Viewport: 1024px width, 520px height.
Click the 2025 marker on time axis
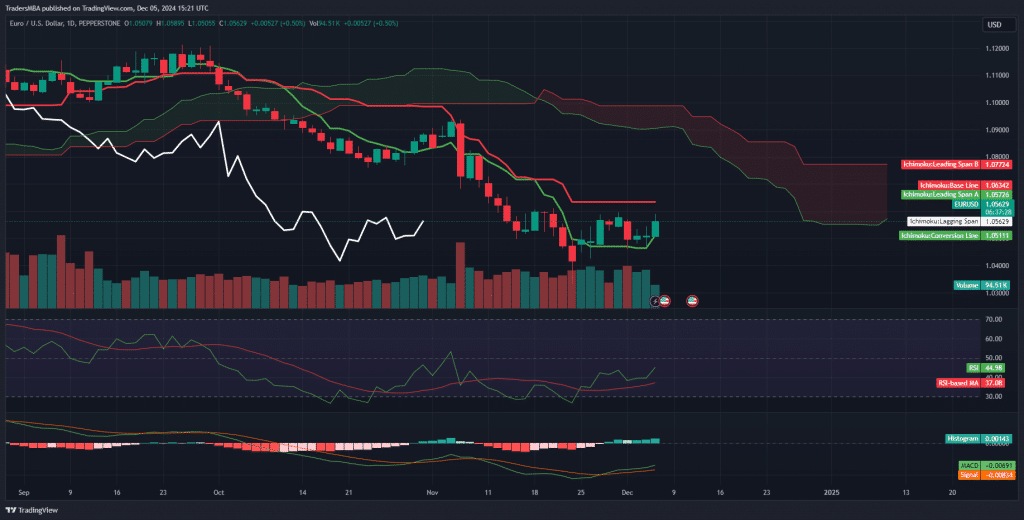(831, 493)
